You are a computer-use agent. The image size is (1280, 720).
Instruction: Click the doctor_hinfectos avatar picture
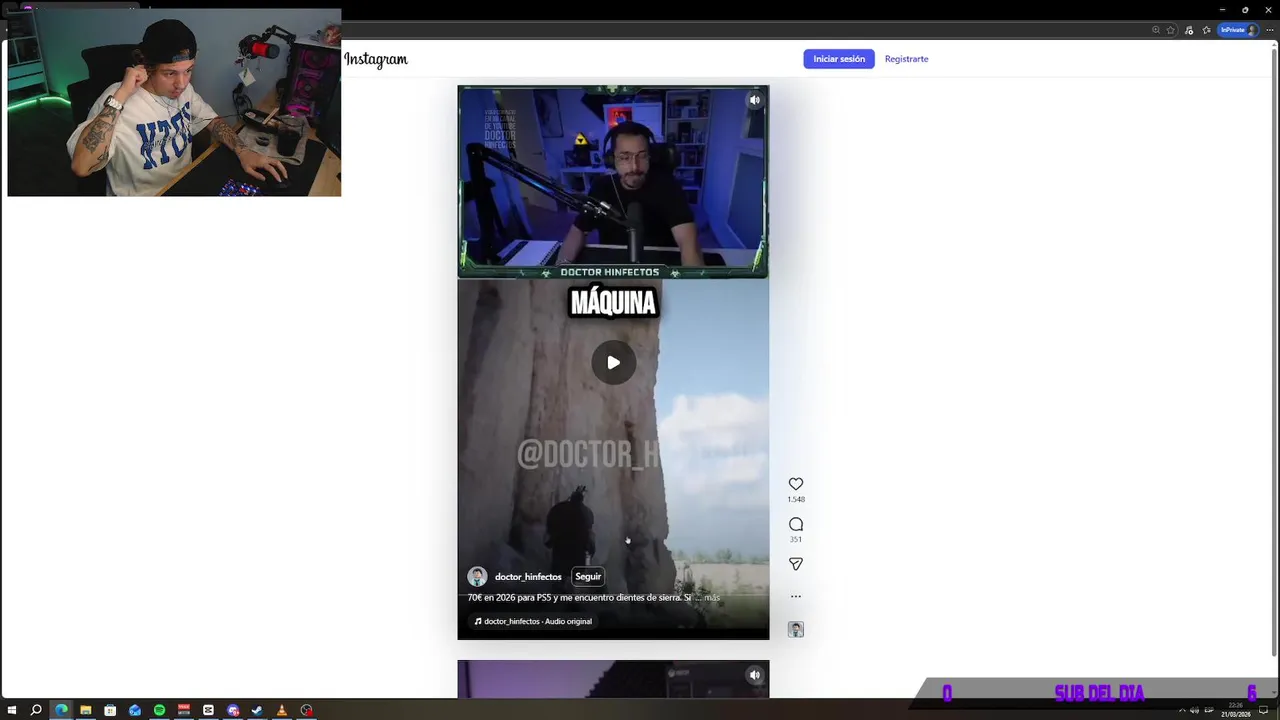click(478, 577)
